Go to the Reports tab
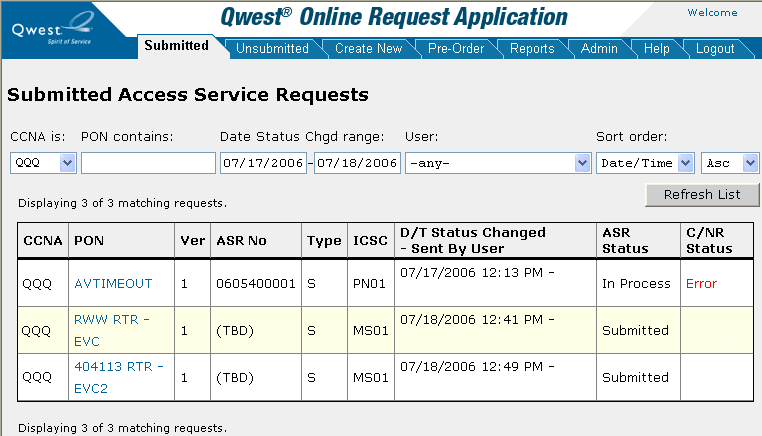Viewport: 762px width, 436px height. (531, 48)
